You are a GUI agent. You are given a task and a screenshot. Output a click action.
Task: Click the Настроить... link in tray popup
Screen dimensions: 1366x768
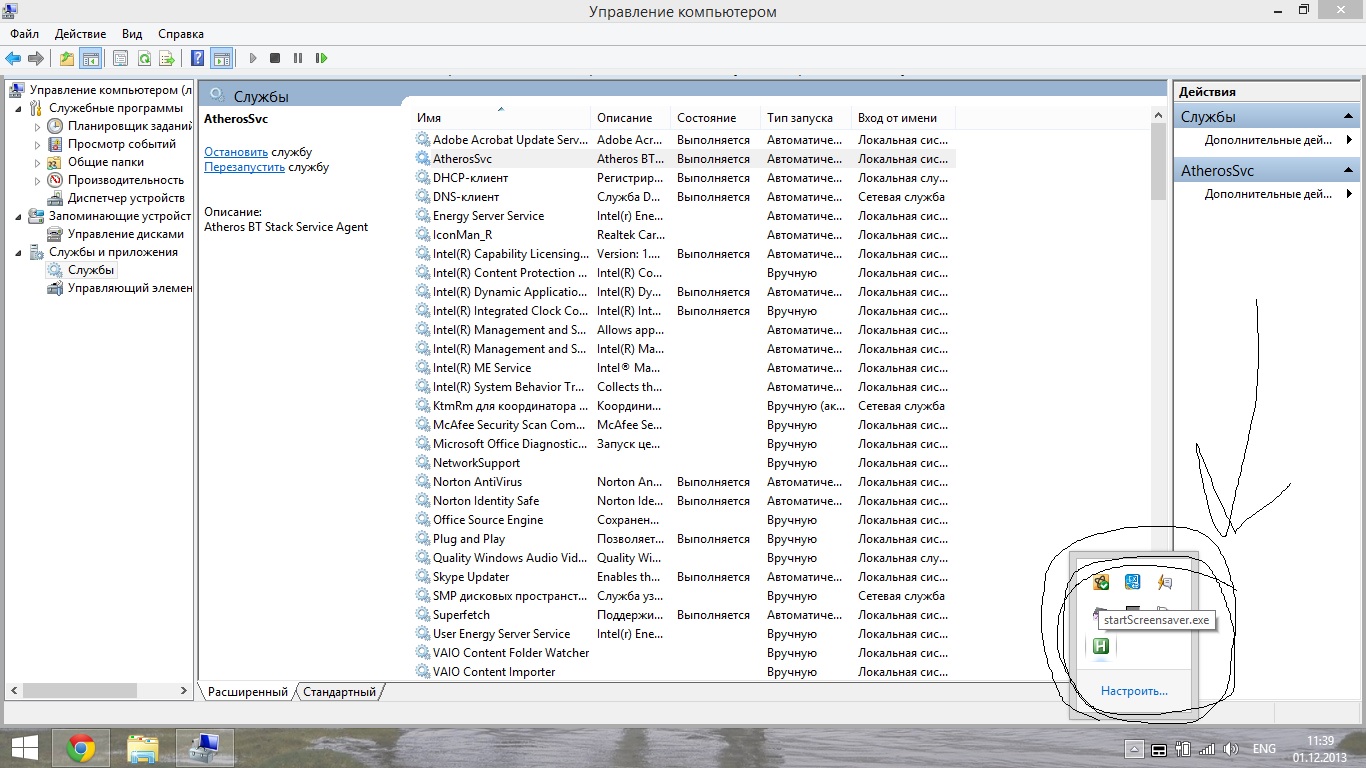point(1134,691)
